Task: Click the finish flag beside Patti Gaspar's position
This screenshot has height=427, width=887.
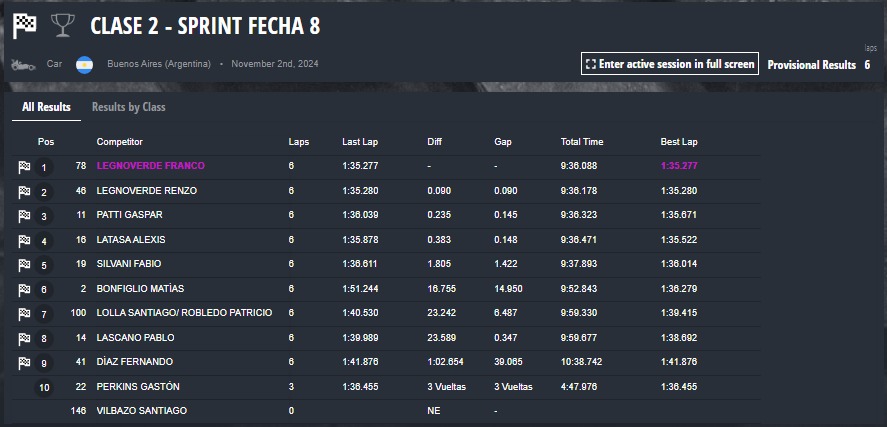Action: tap(24, 216)
